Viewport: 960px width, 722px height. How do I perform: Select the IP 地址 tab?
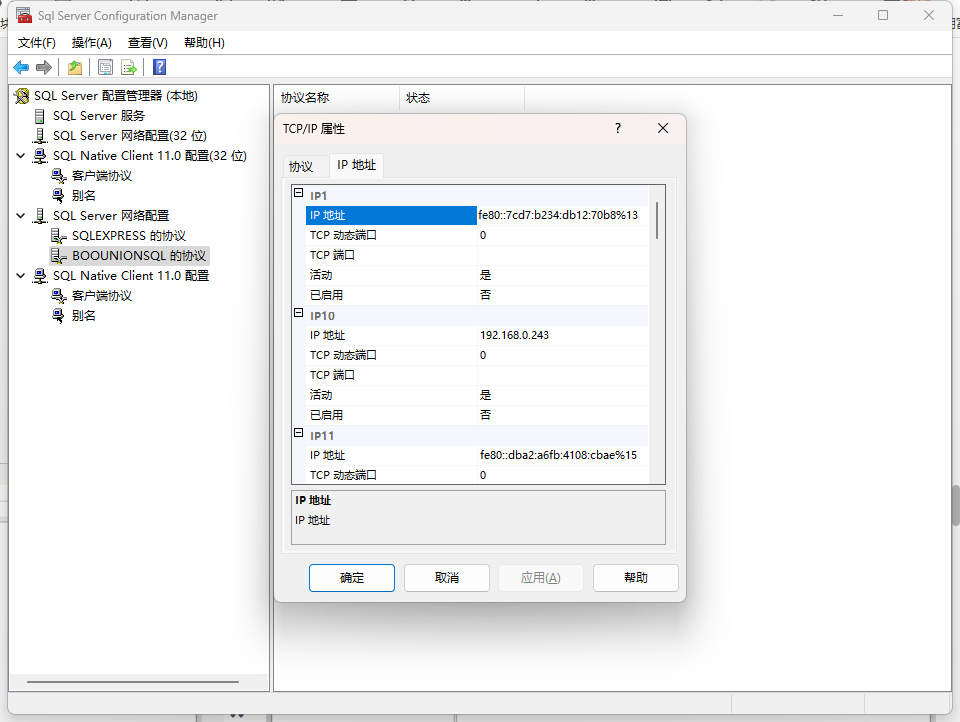pyautogui.click(x=356, y=165)
